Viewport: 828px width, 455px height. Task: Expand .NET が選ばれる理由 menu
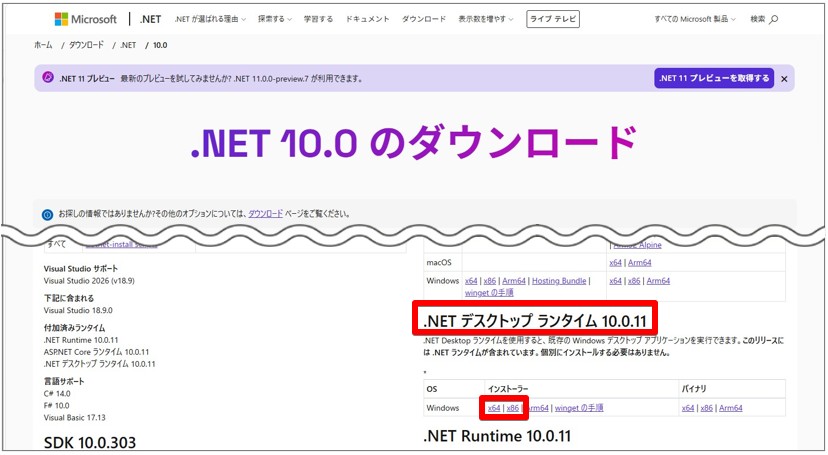210,19
